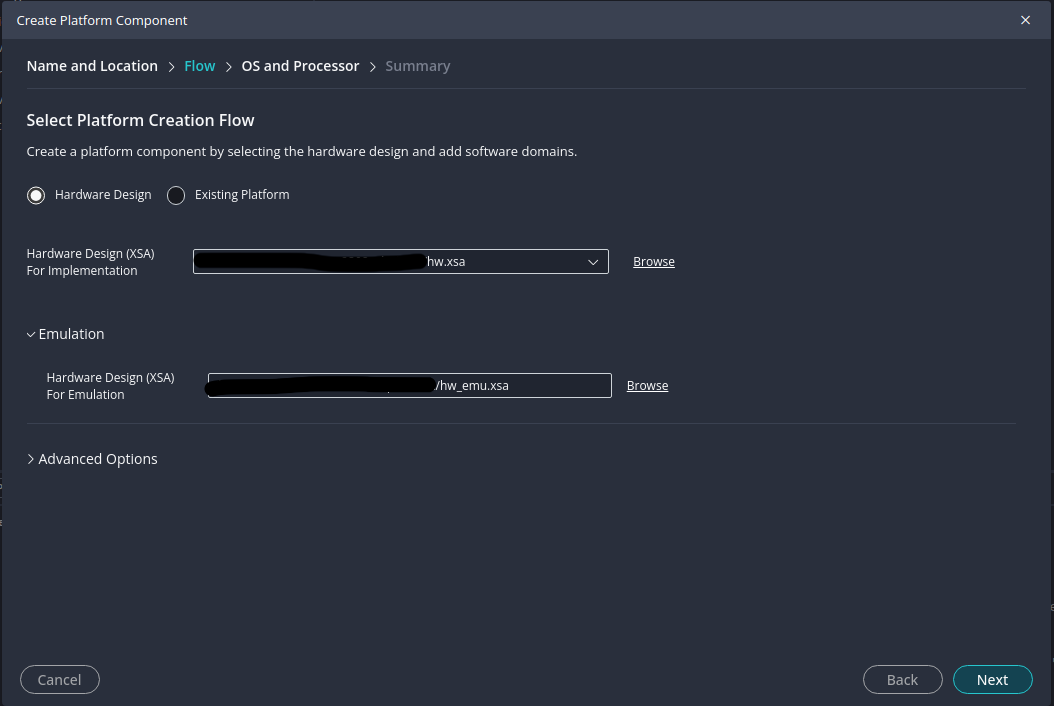Open the hw.xsa implementation combo box
This screenshot has width=1054, height=706.
400,262
